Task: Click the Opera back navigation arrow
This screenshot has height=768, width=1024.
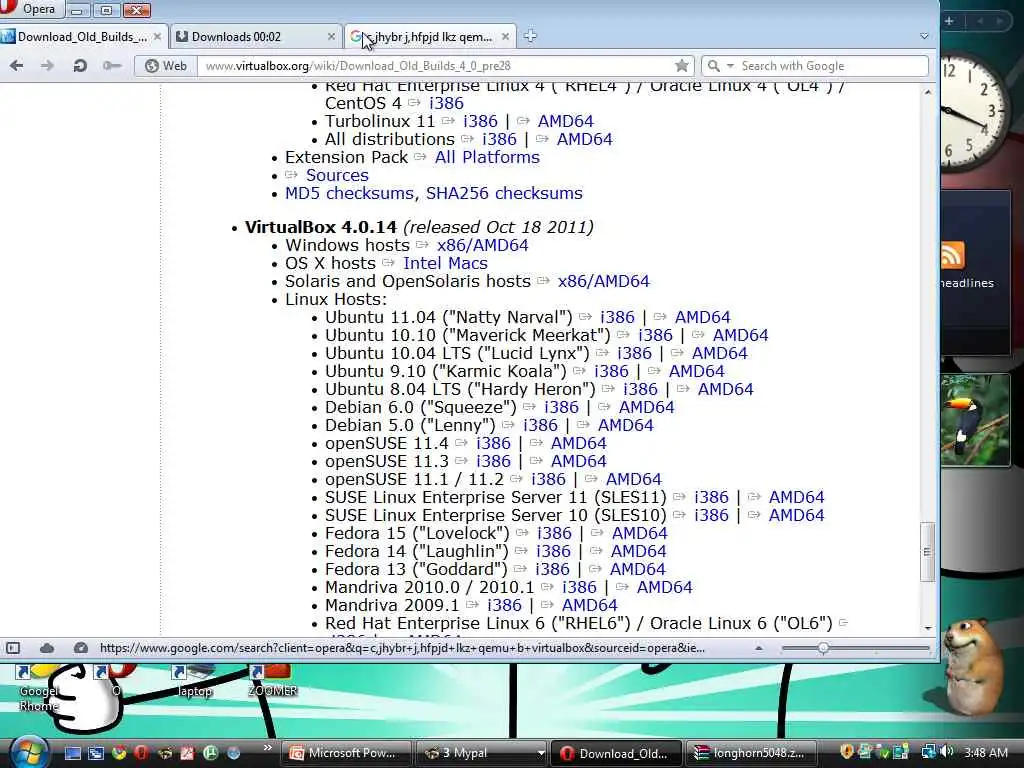Action: (17, 65)
